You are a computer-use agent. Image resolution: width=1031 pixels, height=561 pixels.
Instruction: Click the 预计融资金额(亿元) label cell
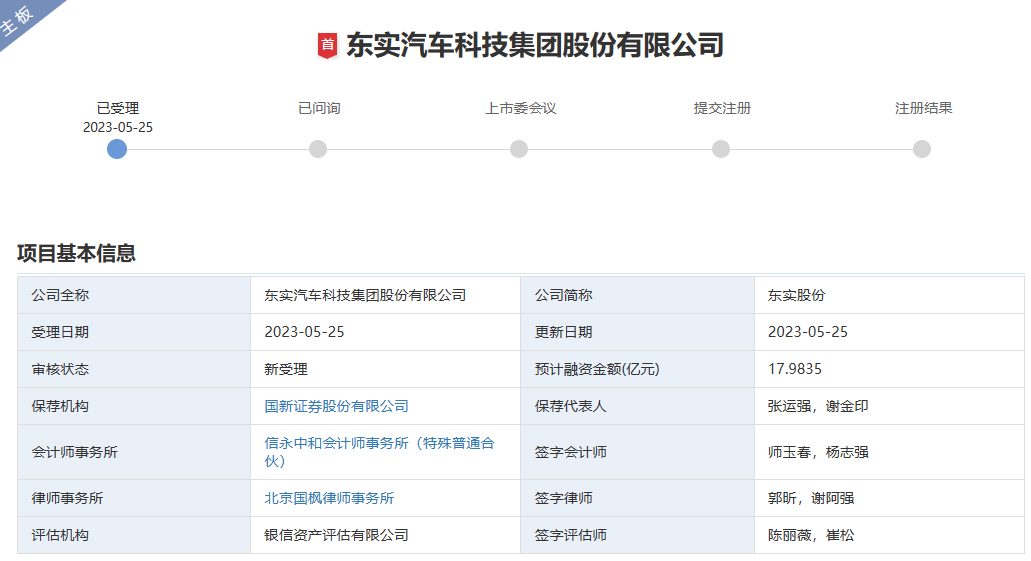[x=638, y=369]
